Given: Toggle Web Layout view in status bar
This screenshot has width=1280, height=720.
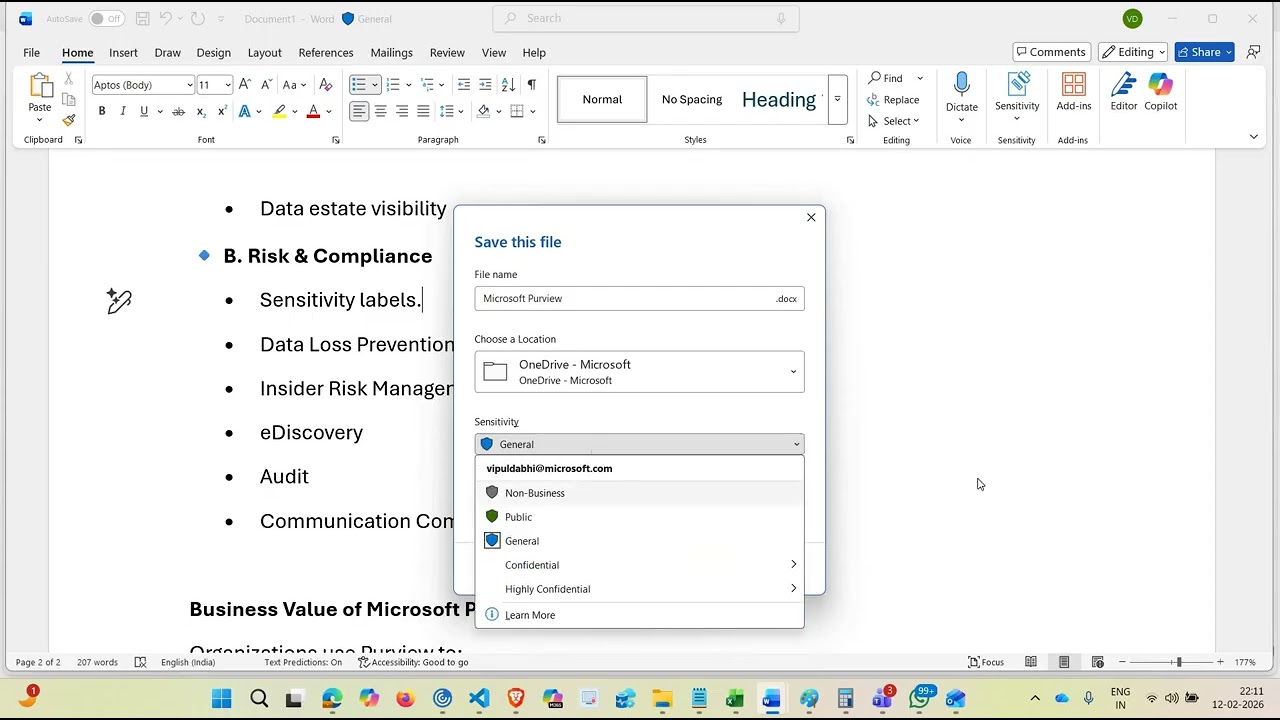Looking at the screenshot, I should (x=1097, y=662).
